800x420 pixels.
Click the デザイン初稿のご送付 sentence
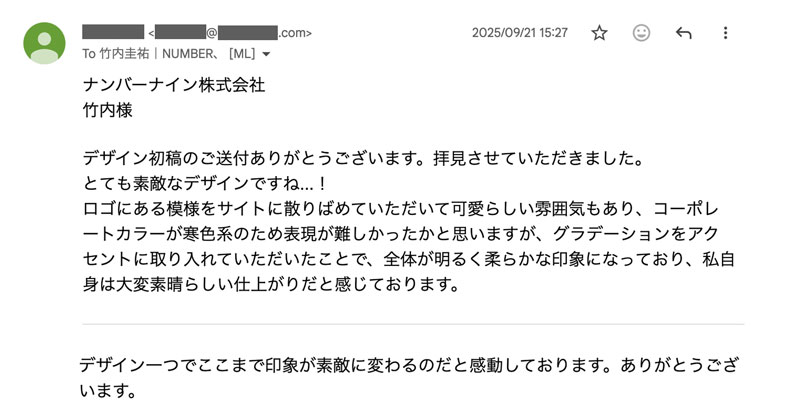pyautogui.click(x=360, y=159)
